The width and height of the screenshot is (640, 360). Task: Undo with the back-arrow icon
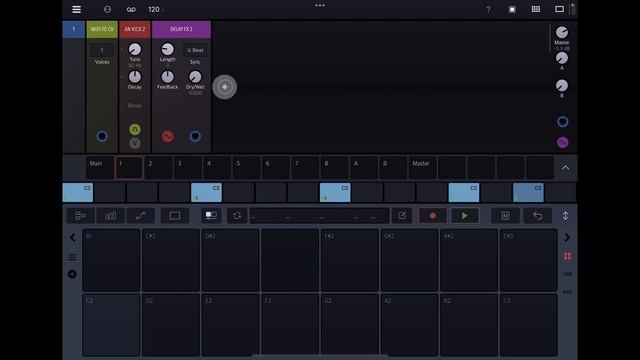coord(538,216)
